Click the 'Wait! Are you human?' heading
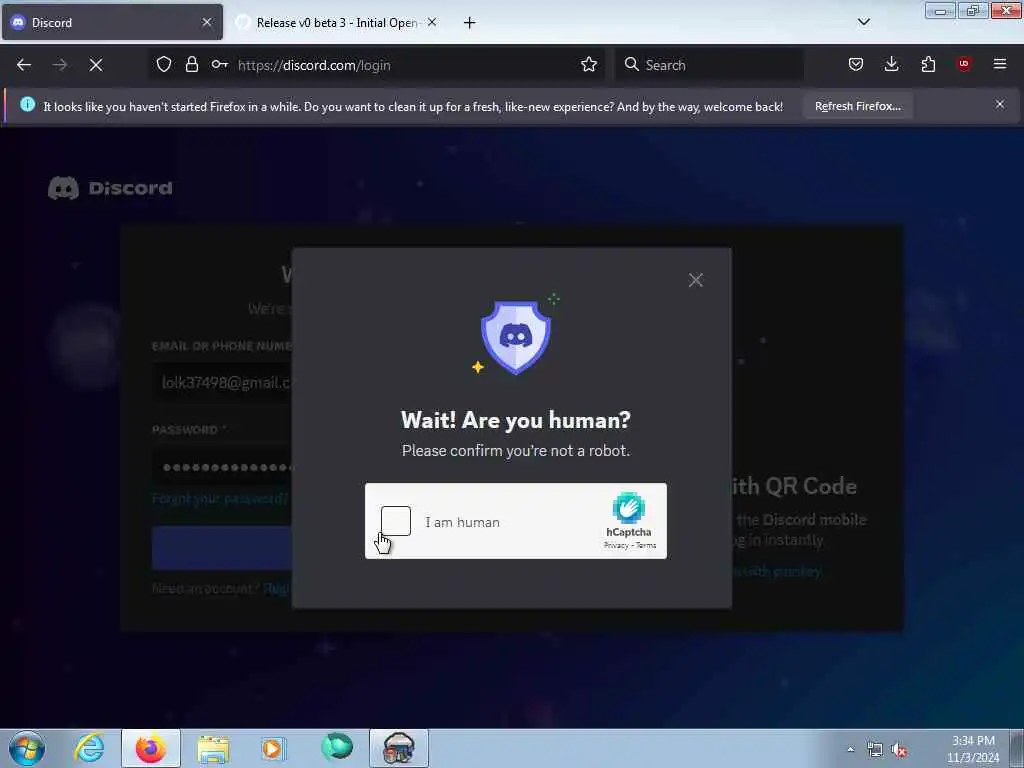The height and width of the screenshot is (768, 1024). click(516, 420)
